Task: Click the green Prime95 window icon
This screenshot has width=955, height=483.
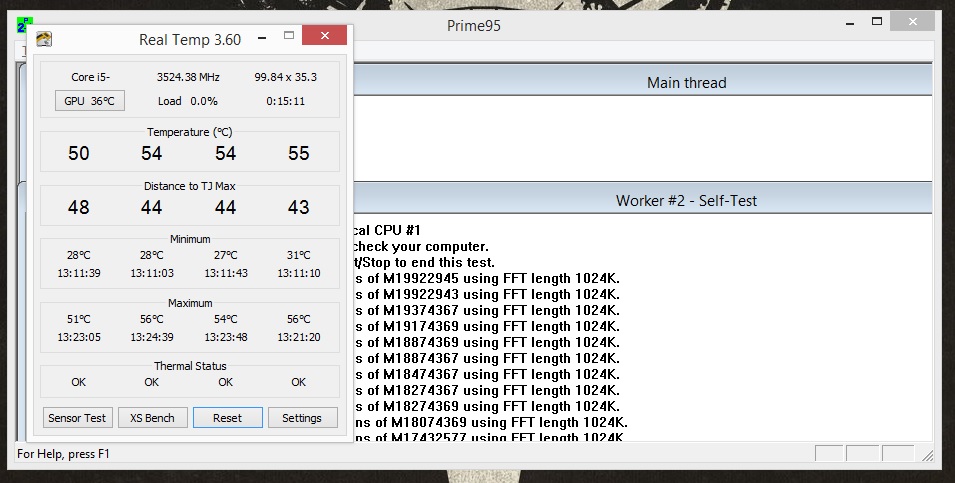Action: click(25, 24)
